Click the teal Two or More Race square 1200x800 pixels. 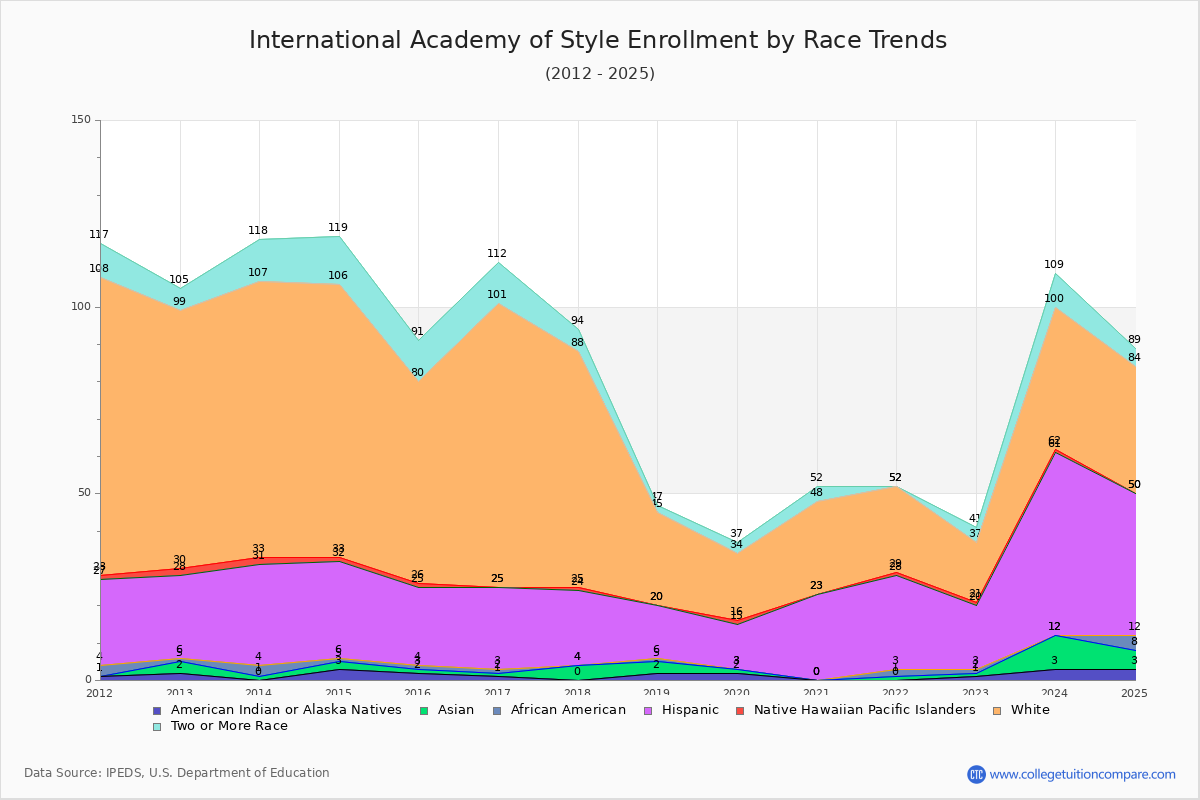[157, 726]
